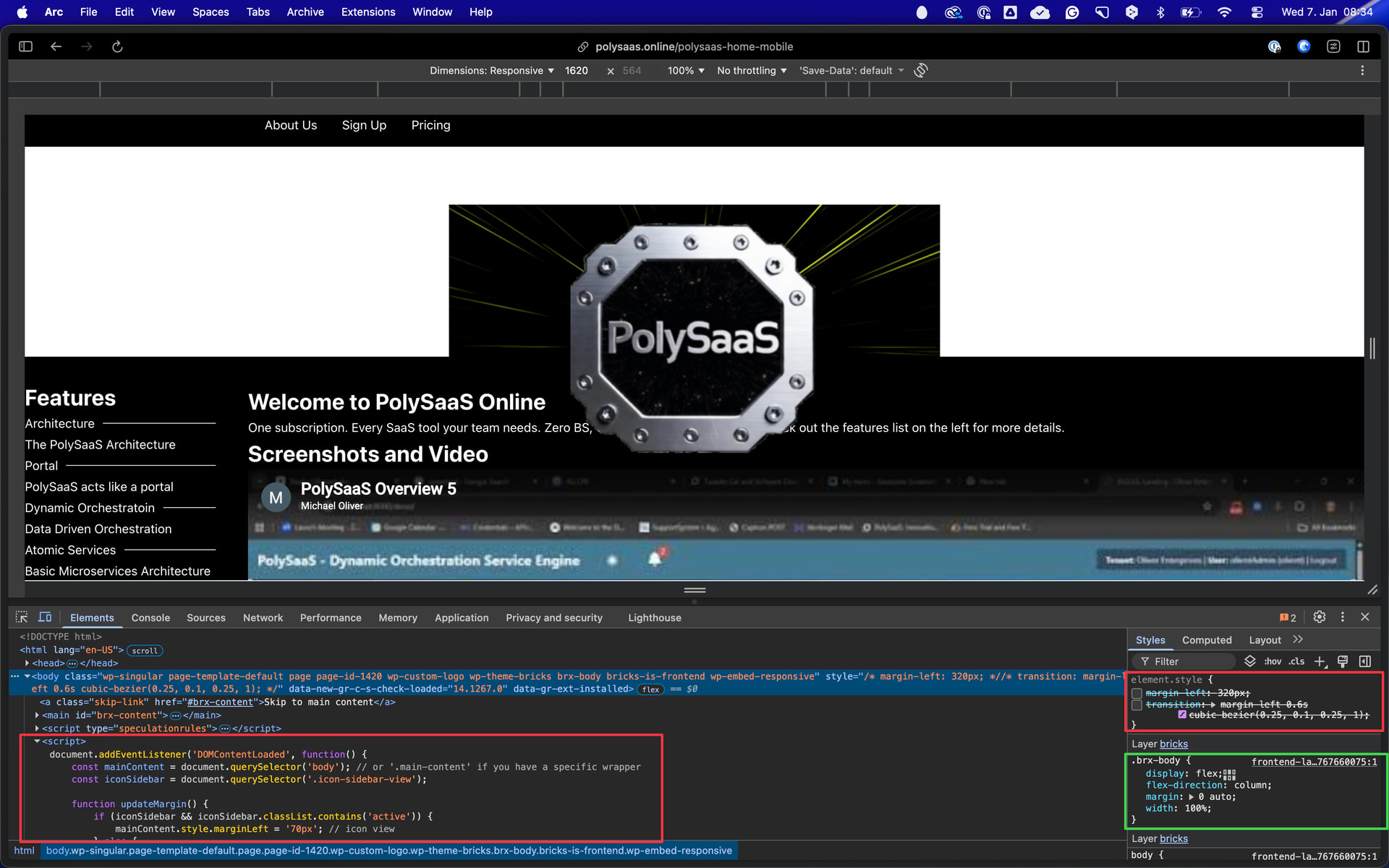Screen dimensions: 1389x868
Task: Open DevTools settings gear
Action: pyautogui.click(x=1320, y=617)
